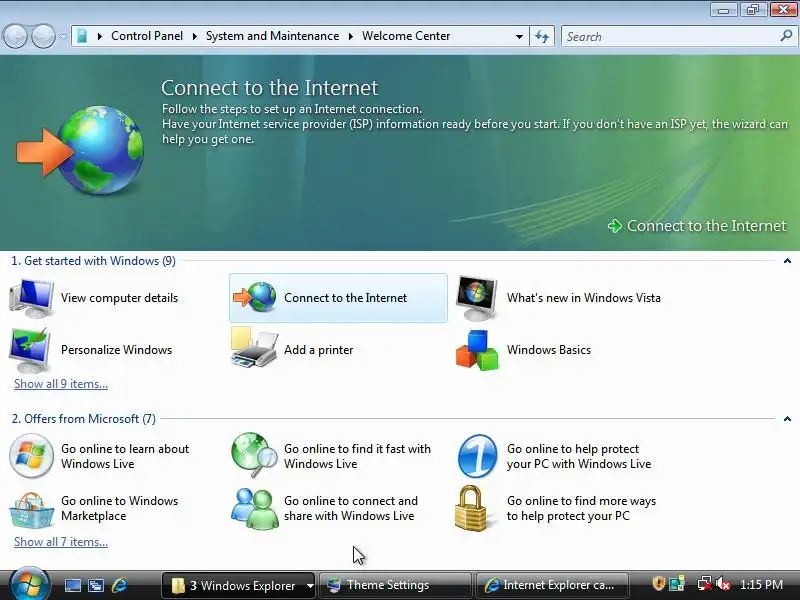Open the Windows Marketplace basket icon

pos(31,510)
